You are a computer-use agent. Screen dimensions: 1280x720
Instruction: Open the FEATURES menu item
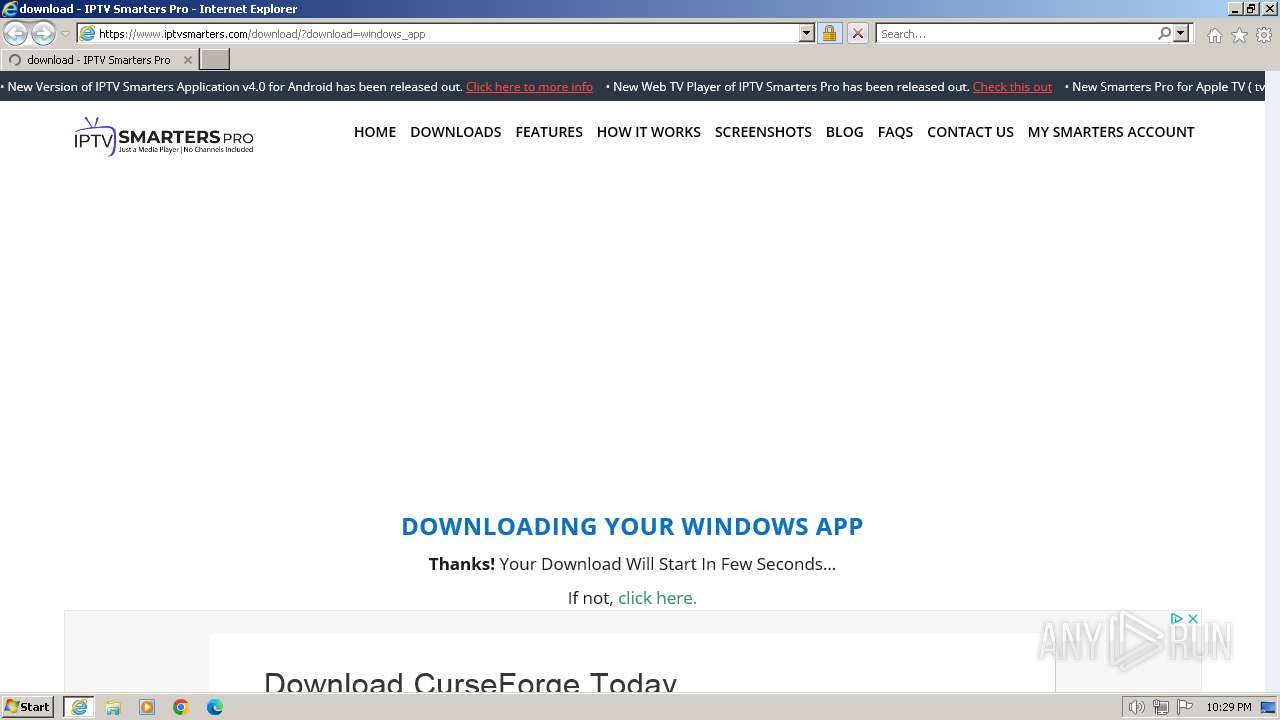[x=549, y=132]
